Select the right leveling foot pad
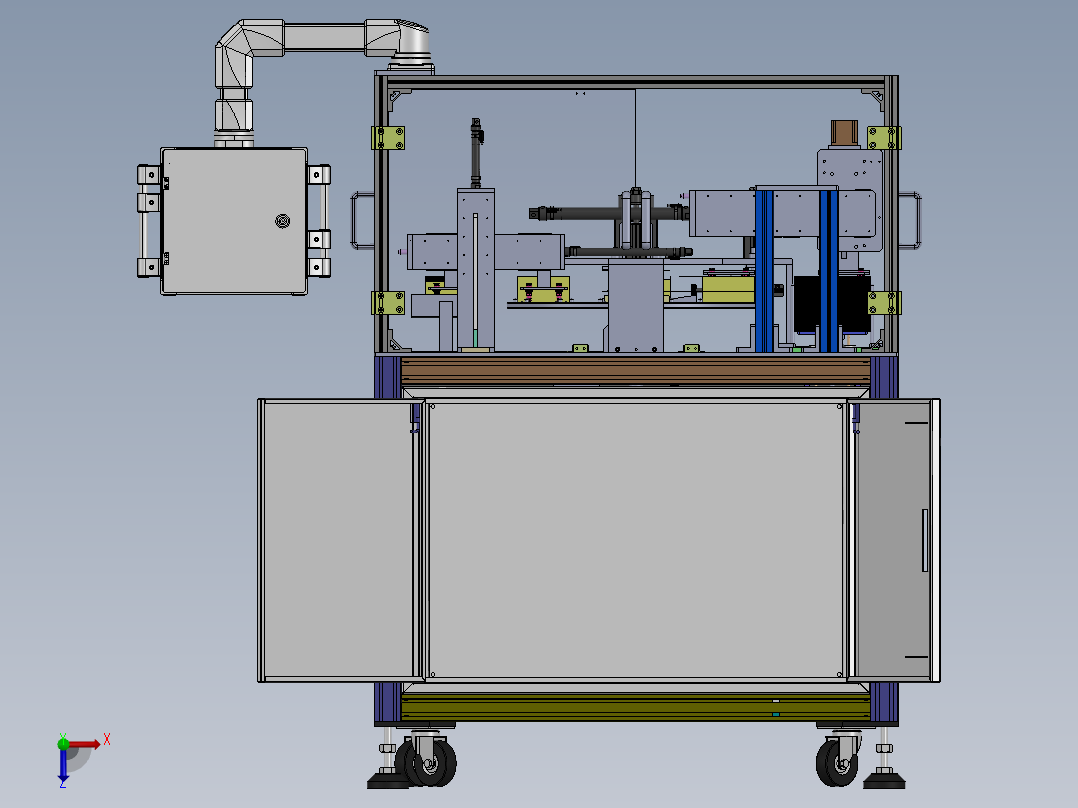The height and width of the screenshot is (808, 1078). 884,780
